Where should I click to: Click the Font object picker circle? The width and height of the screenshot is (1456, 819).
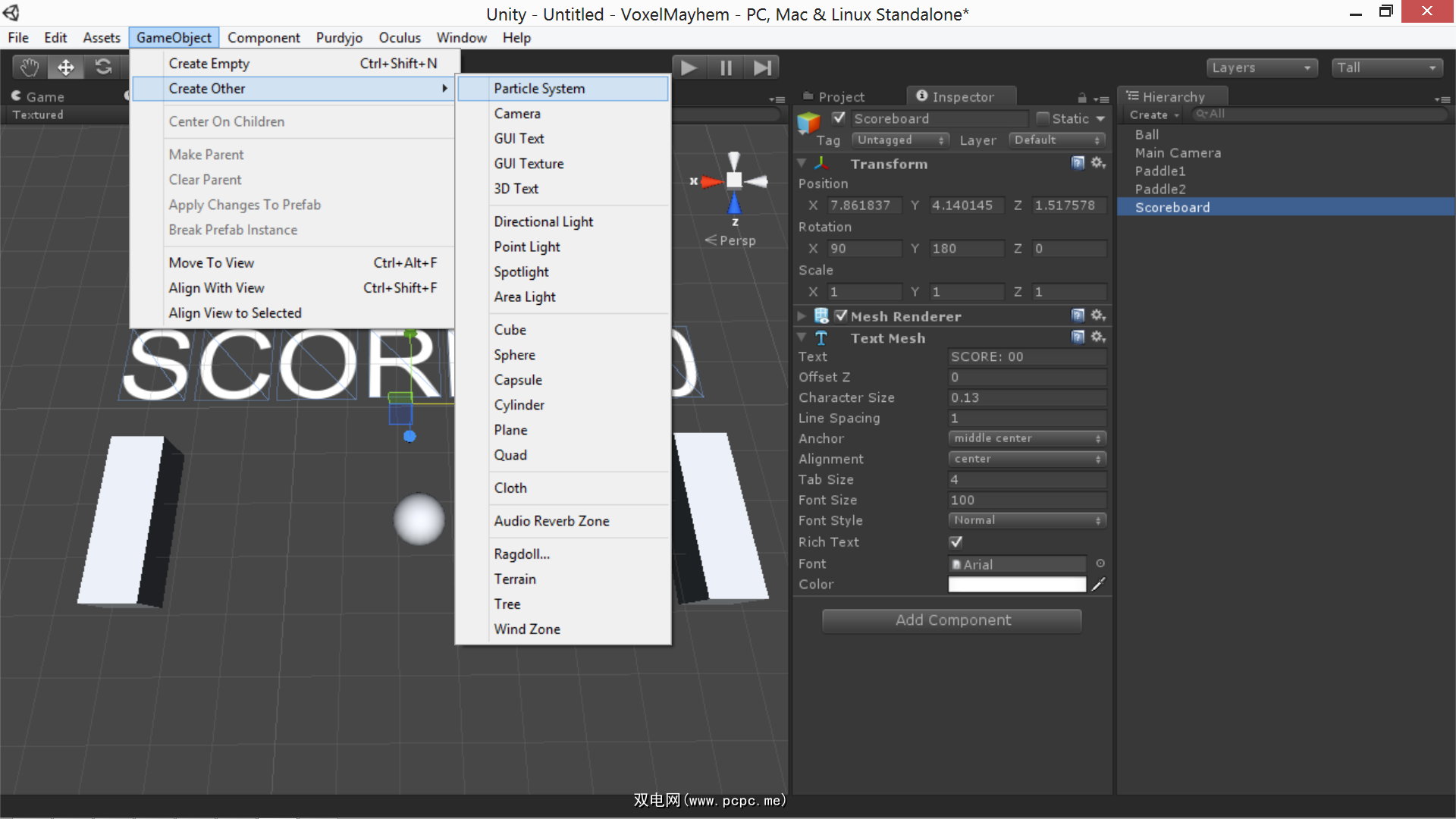pos(1100,563)
